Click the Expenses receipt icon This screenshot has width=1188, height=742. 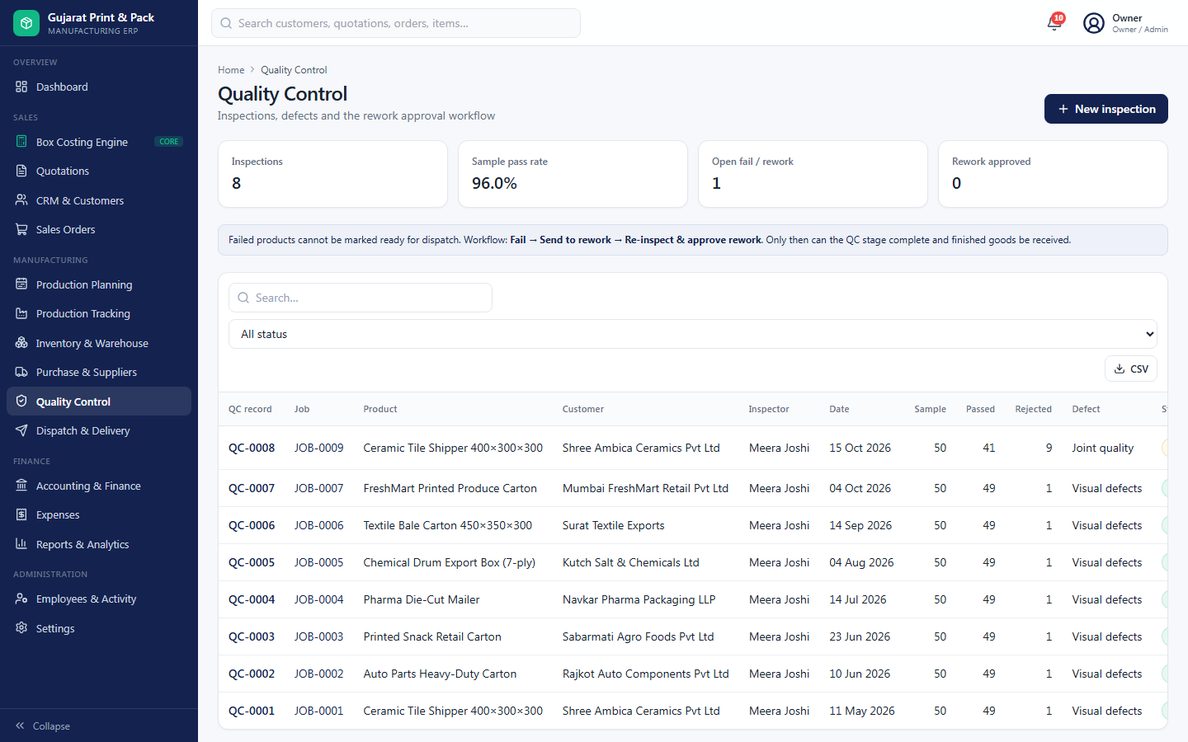[x=21, y=514]
